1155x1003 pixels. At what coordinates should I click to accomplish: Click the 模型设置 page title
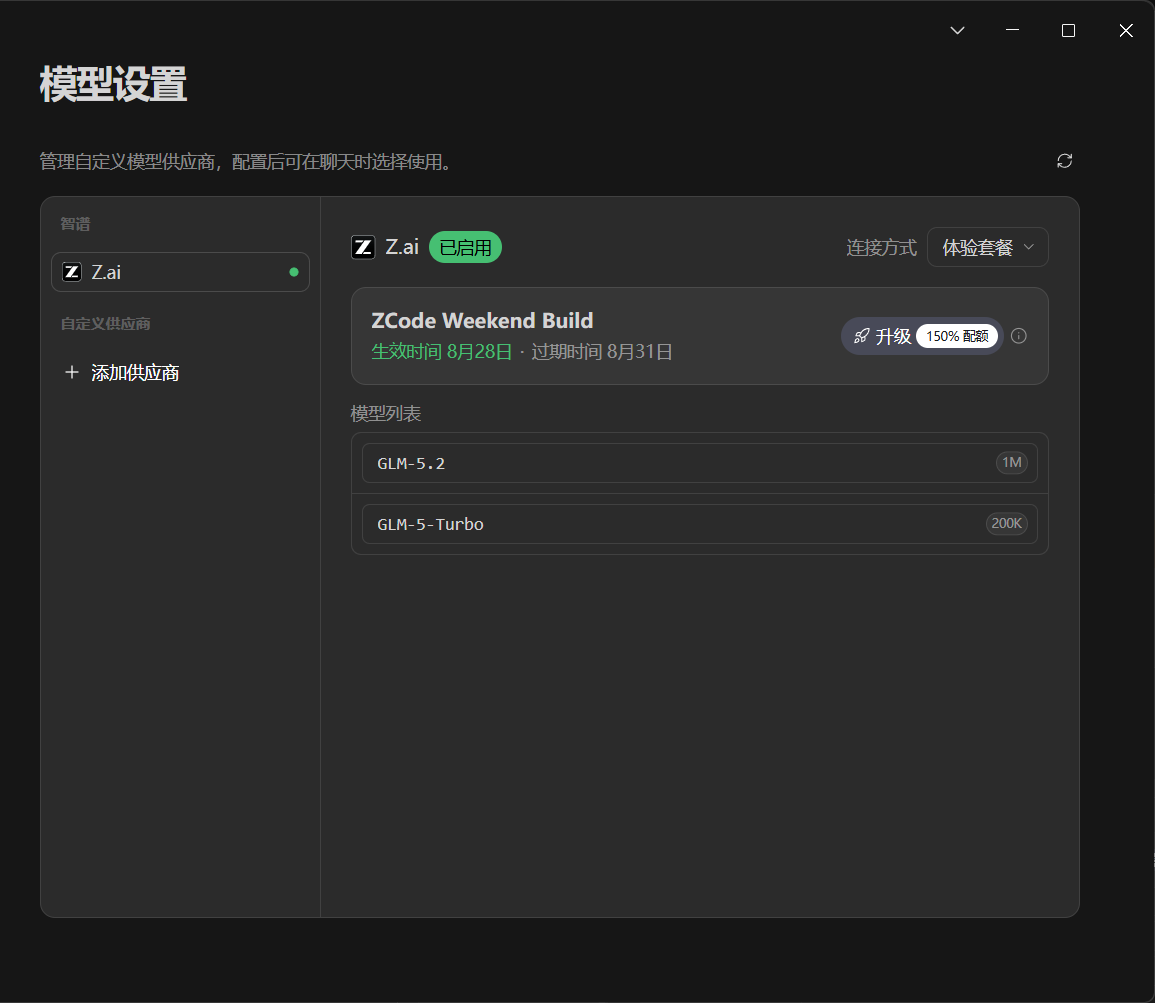pyautogui.click(x=113, y=84)
